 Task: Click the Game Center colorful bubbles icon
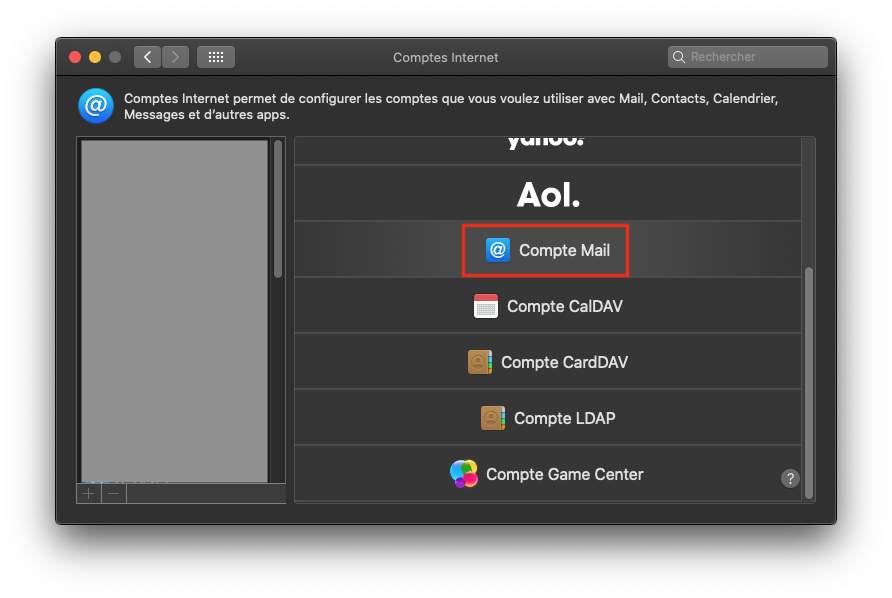click(464, 474)
